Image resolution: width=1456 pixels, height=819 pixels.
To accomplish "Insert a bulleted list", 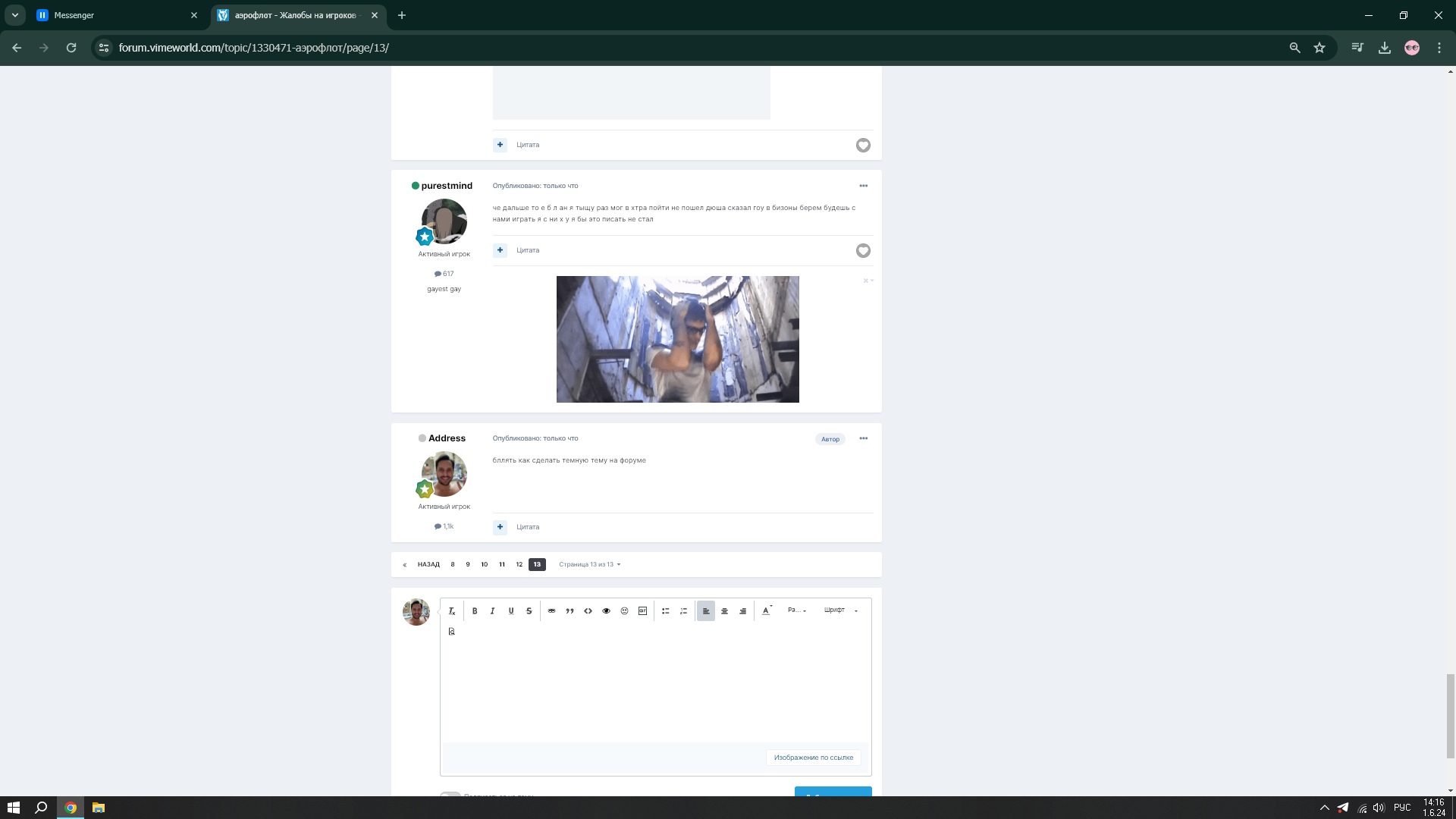I will click(x=665, y=611).
